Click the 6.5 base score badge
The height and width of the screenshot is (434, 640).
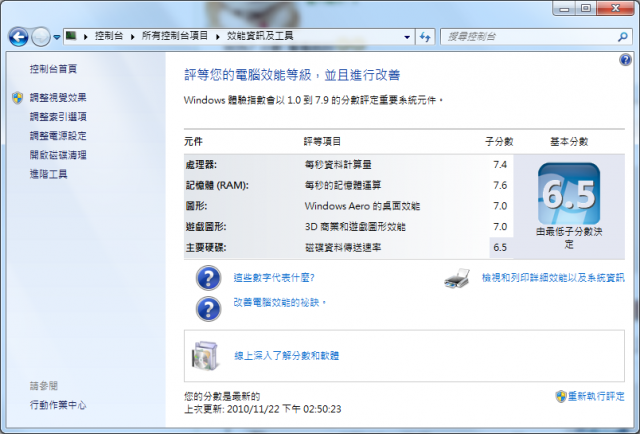coord(569,194)
